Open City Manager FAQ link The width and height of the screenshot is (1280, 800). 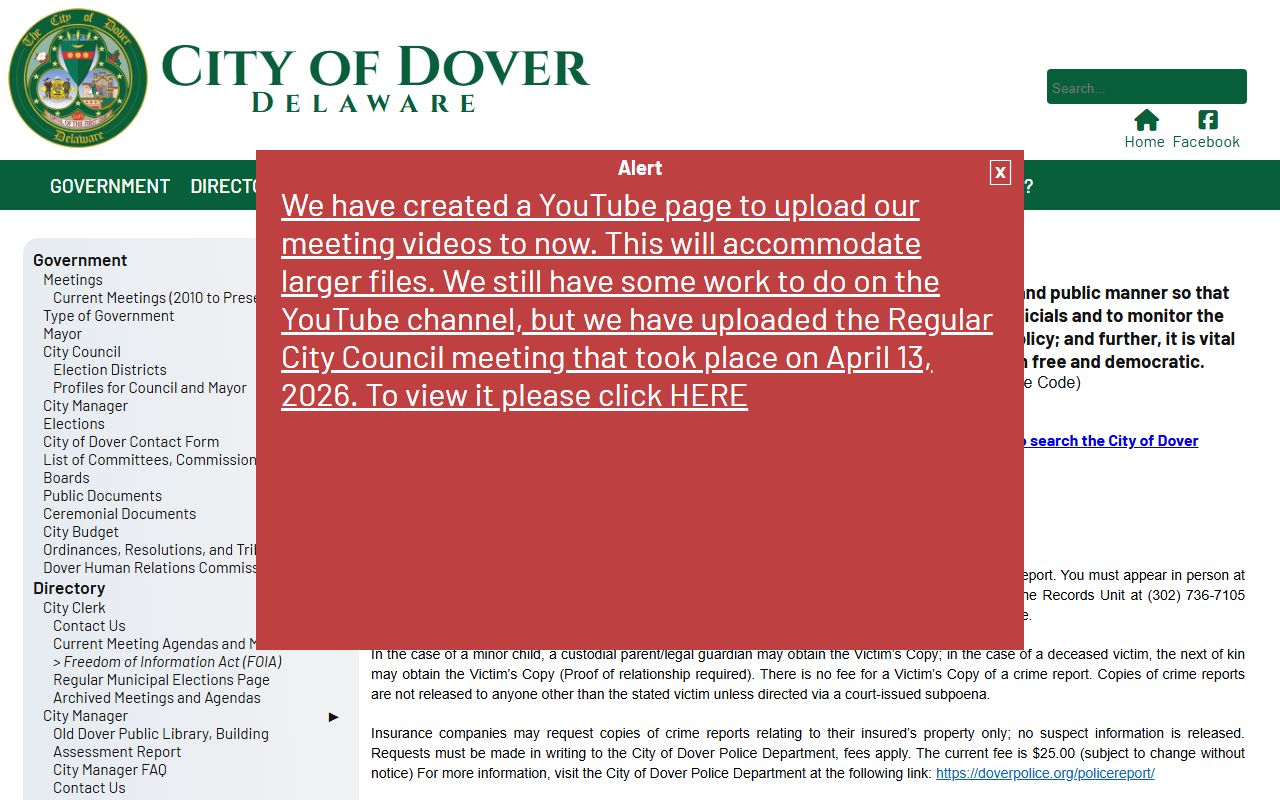(110, 770)
